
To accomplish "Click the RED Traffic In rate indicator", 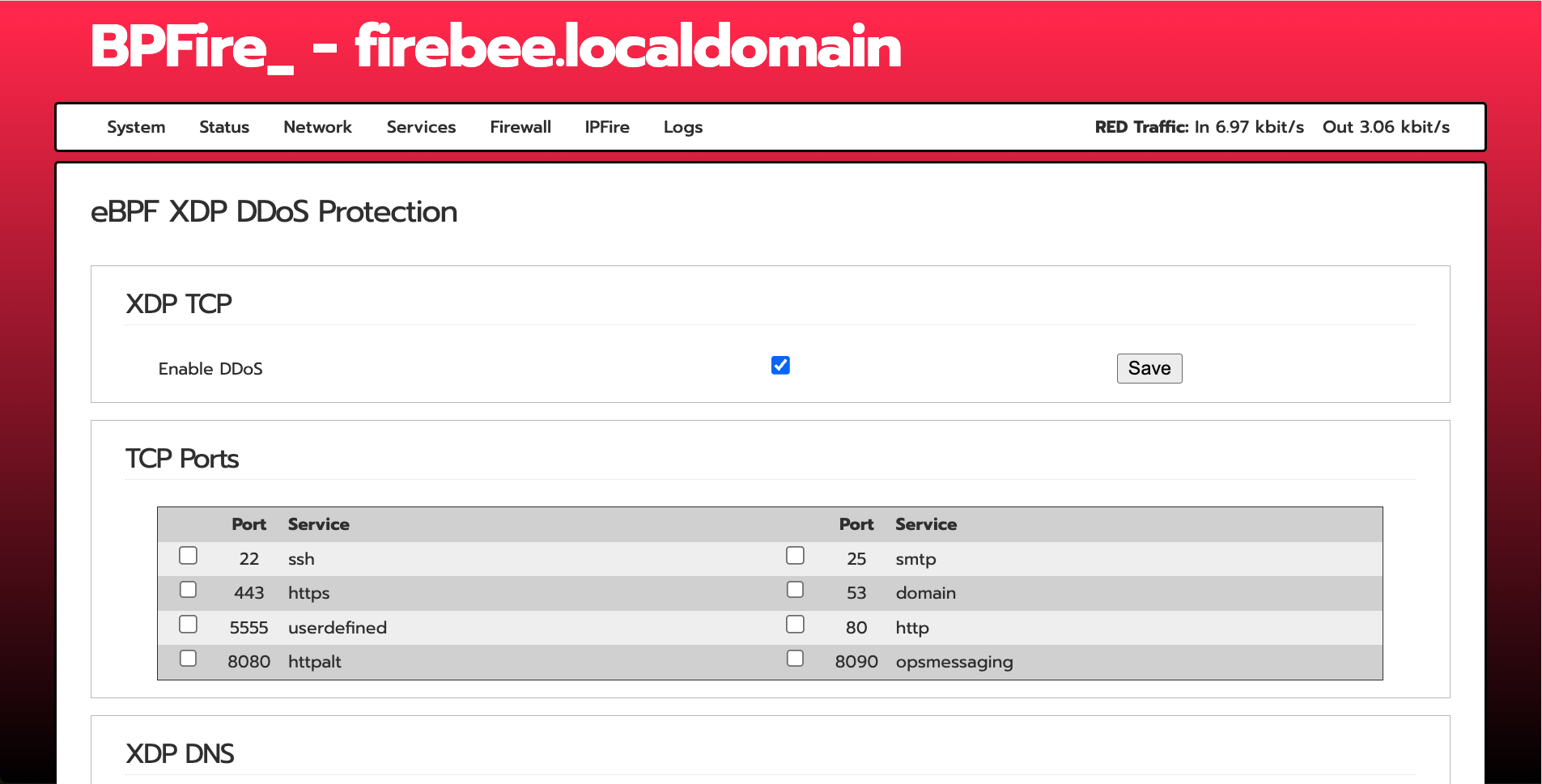I will (x=1199, y=127).
